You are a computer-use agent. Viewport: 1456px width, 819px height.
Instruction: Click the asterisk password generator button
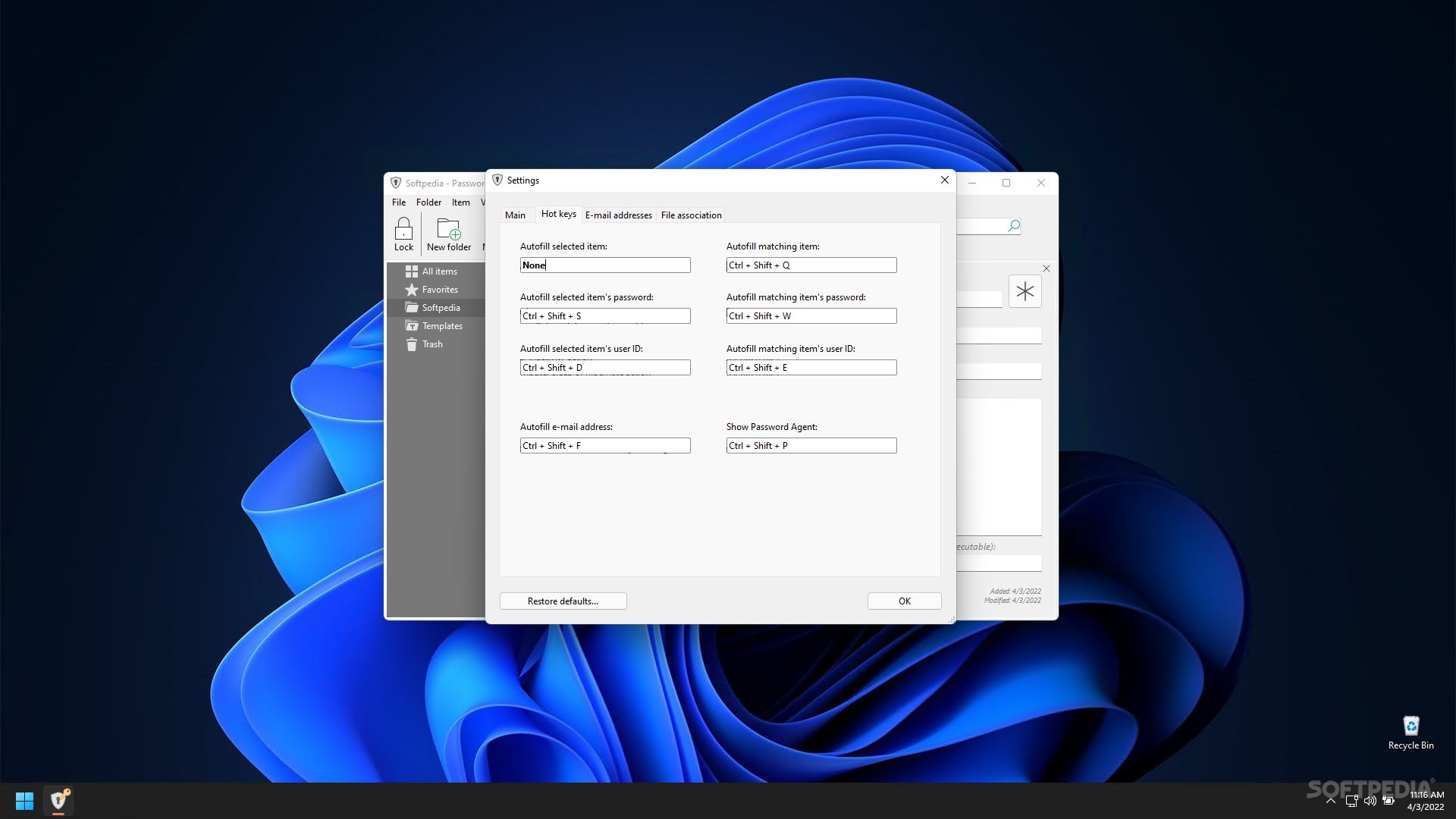pos(1025,291)
